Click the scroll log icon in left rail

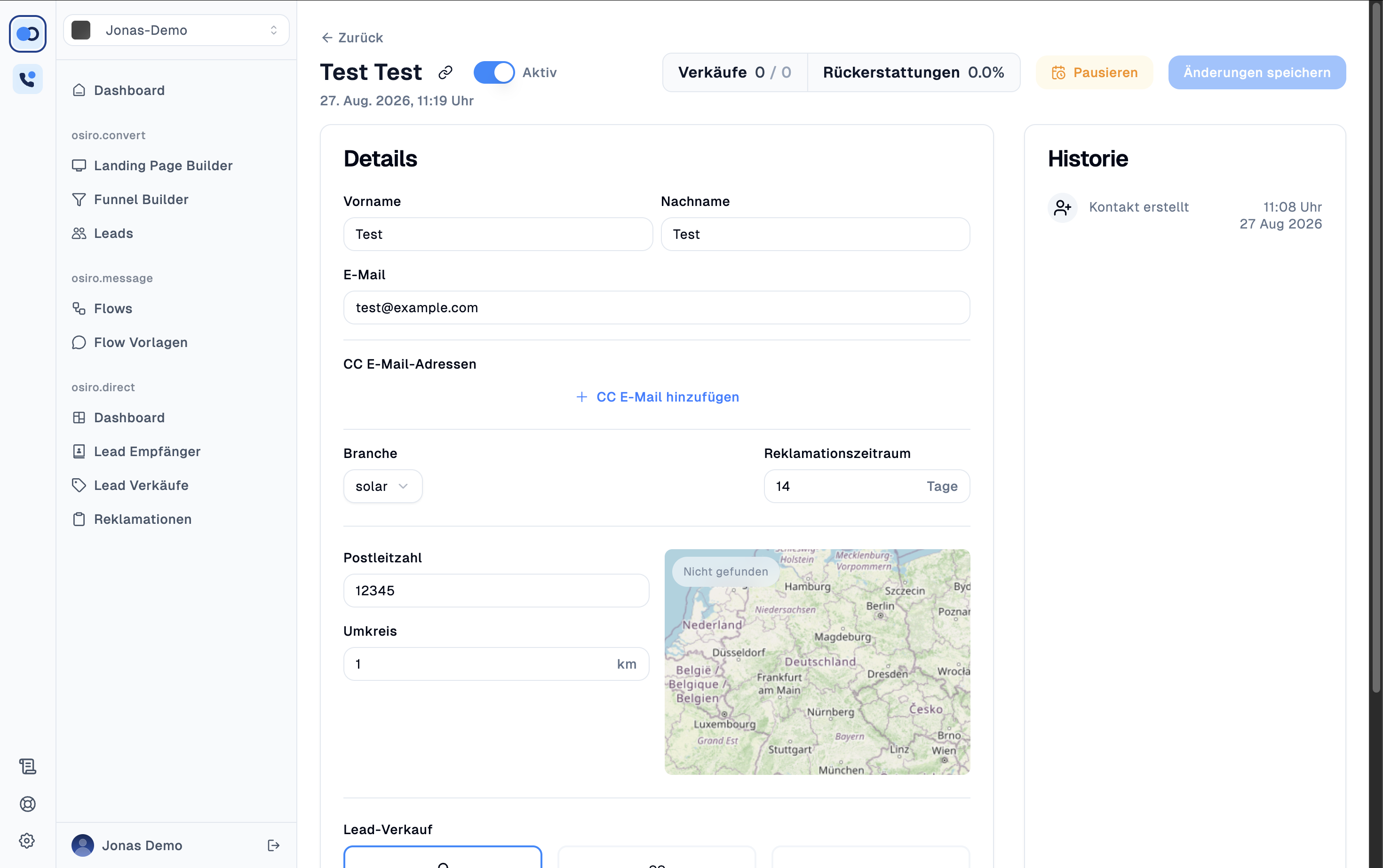[x=28, y=766]
